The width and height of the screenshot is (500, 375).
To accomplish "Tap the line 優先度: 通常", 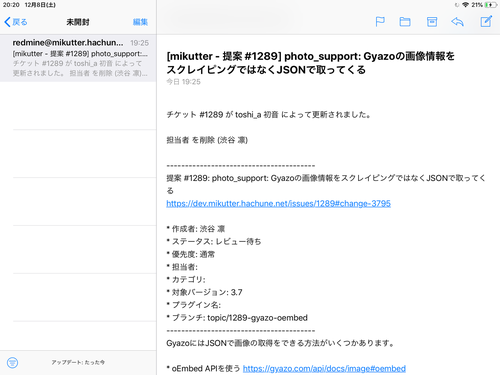I will tap(191, 254).
